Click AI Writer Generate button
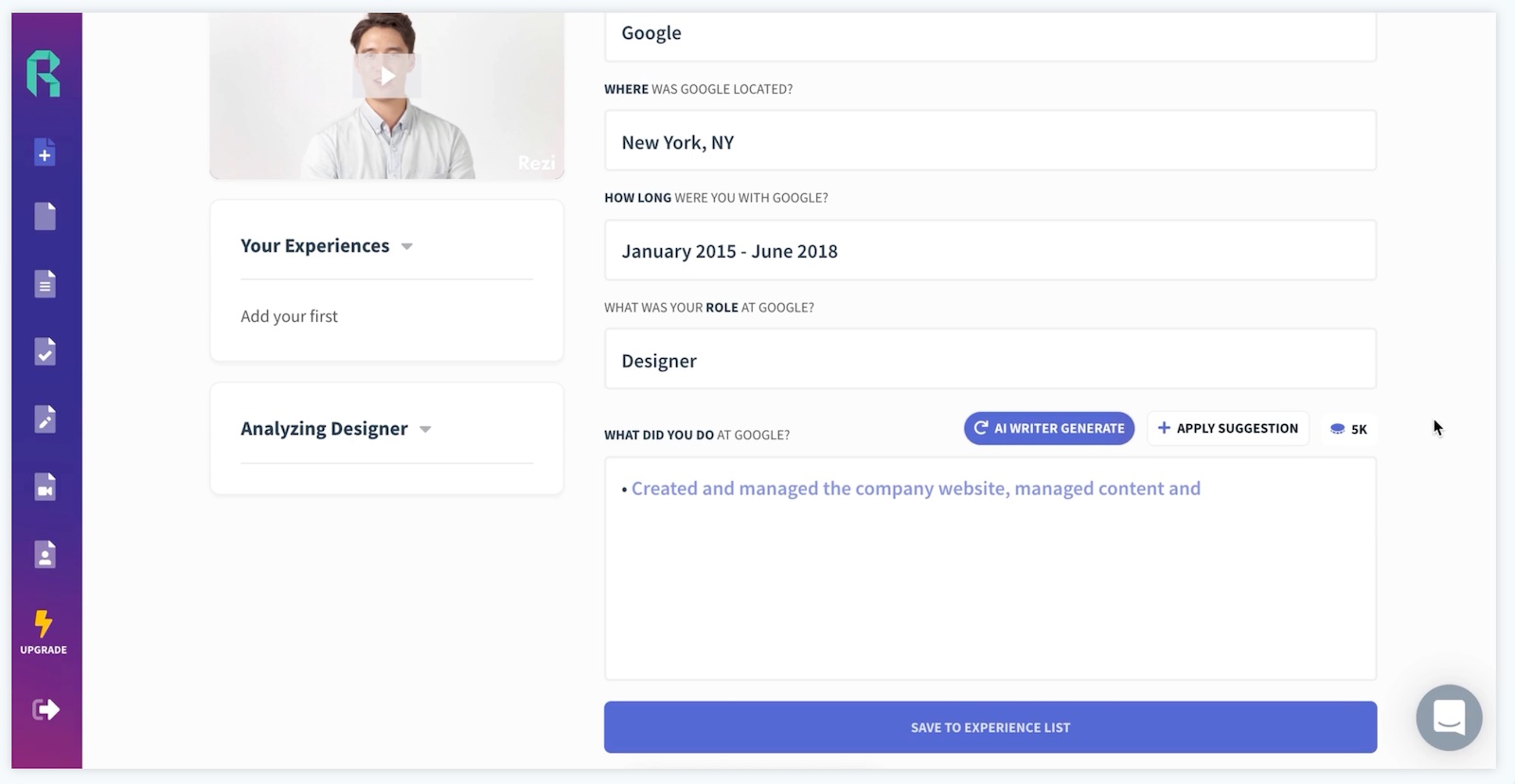Image resolution: width=1515 pixels, height=784 pixels. coord(1049,428)
